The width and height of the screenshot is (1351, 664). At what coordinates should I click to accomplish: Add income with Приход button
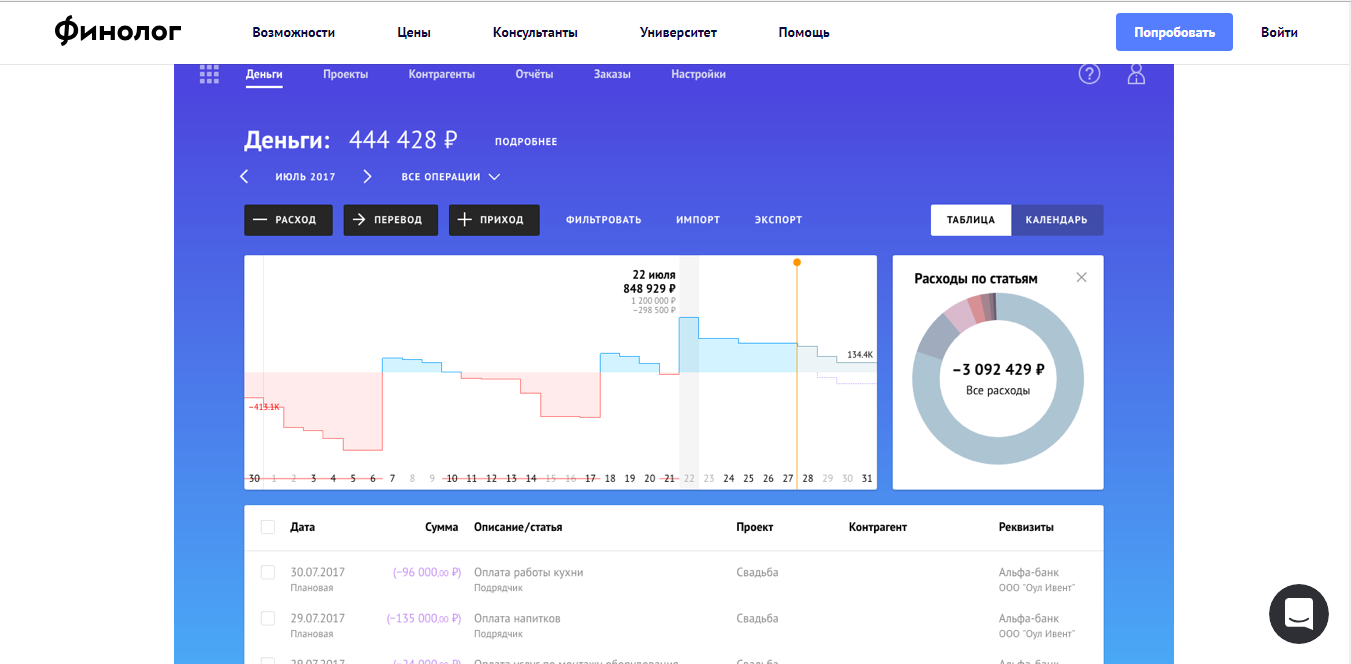(x=494, y=220)
